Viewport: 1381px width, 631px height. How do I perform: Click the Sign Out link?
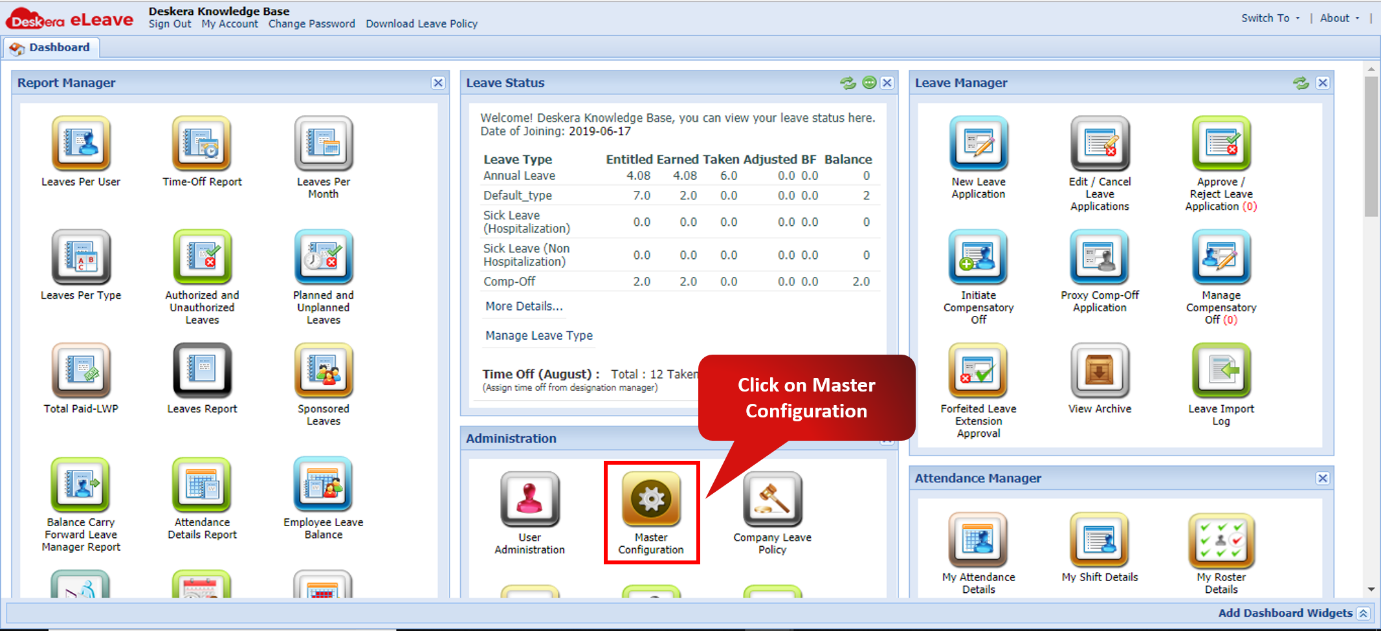[x=170, y=24]
